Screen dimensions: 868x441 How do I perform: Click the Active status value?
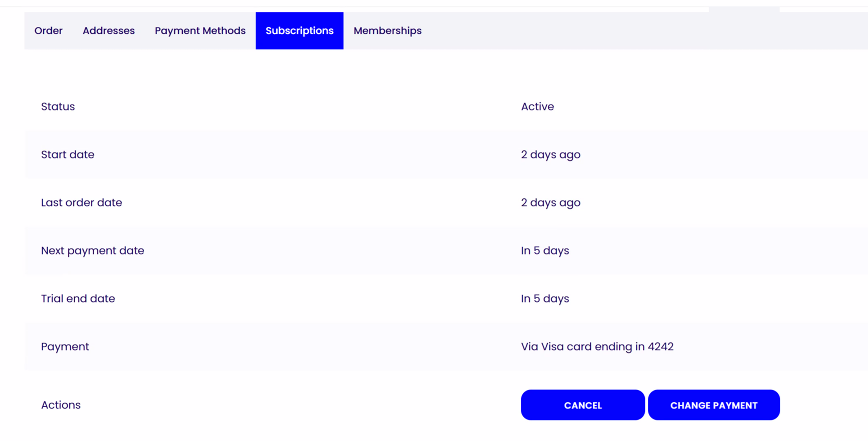(537, 107)
